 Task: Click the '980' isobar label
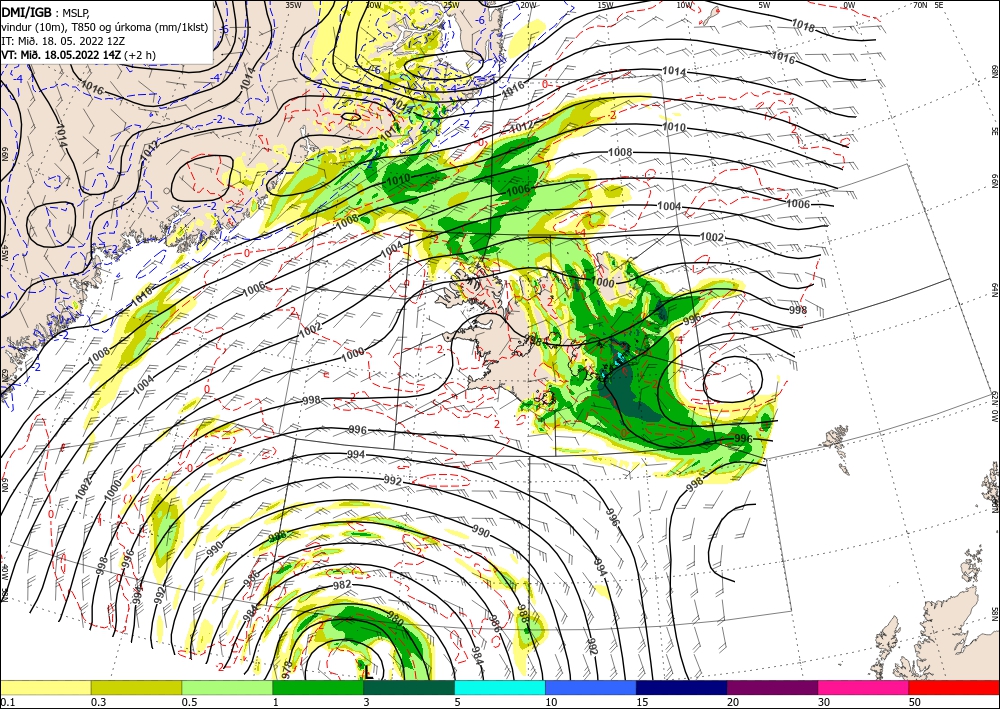[x=395, y=618]
